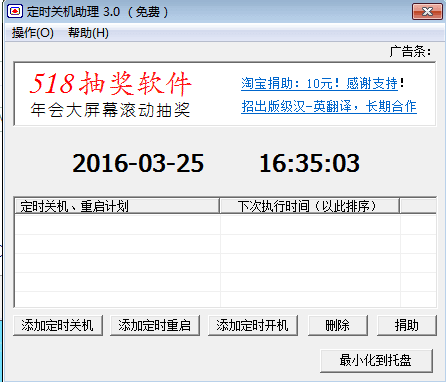Click the time 16:35:03 text

(x=310, y=163)
